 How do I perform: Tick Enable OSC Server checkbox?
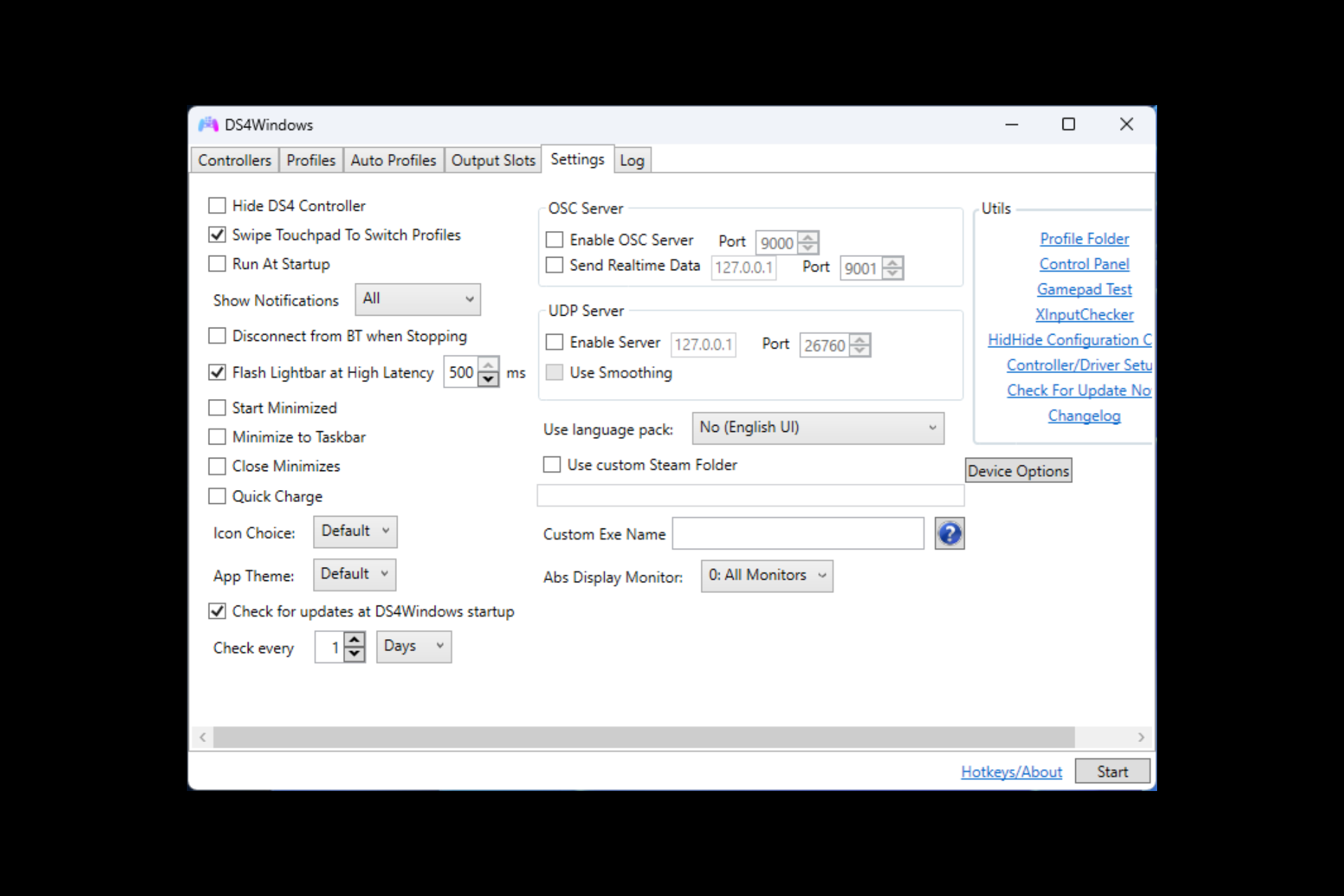point(554,240)
